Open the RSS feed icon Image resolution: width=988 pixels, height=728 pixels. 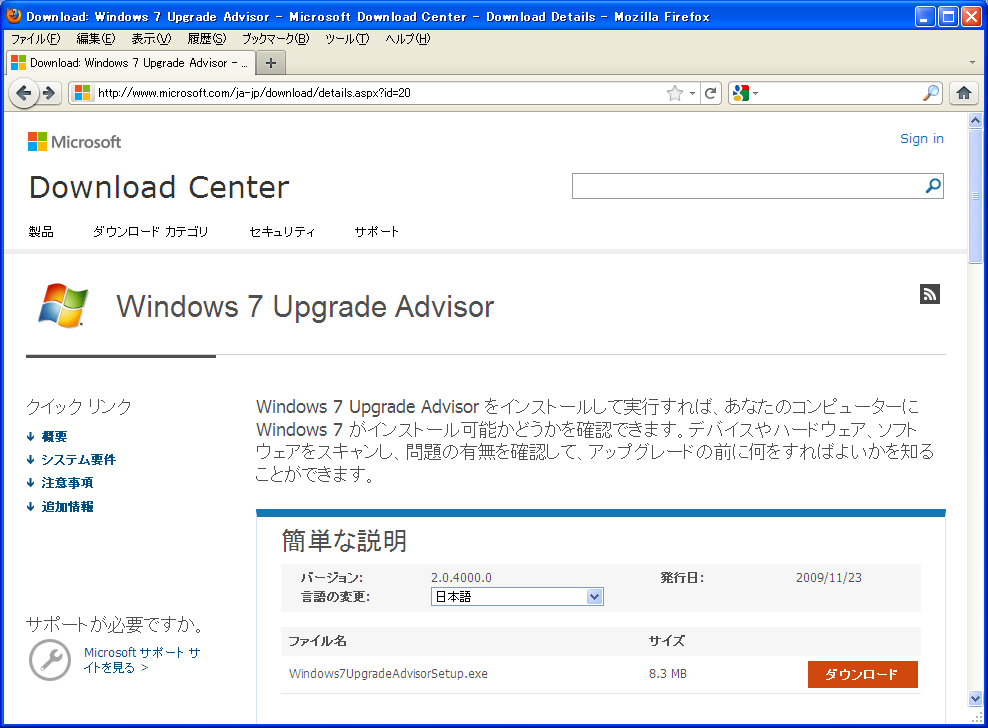tap(929, 294)
